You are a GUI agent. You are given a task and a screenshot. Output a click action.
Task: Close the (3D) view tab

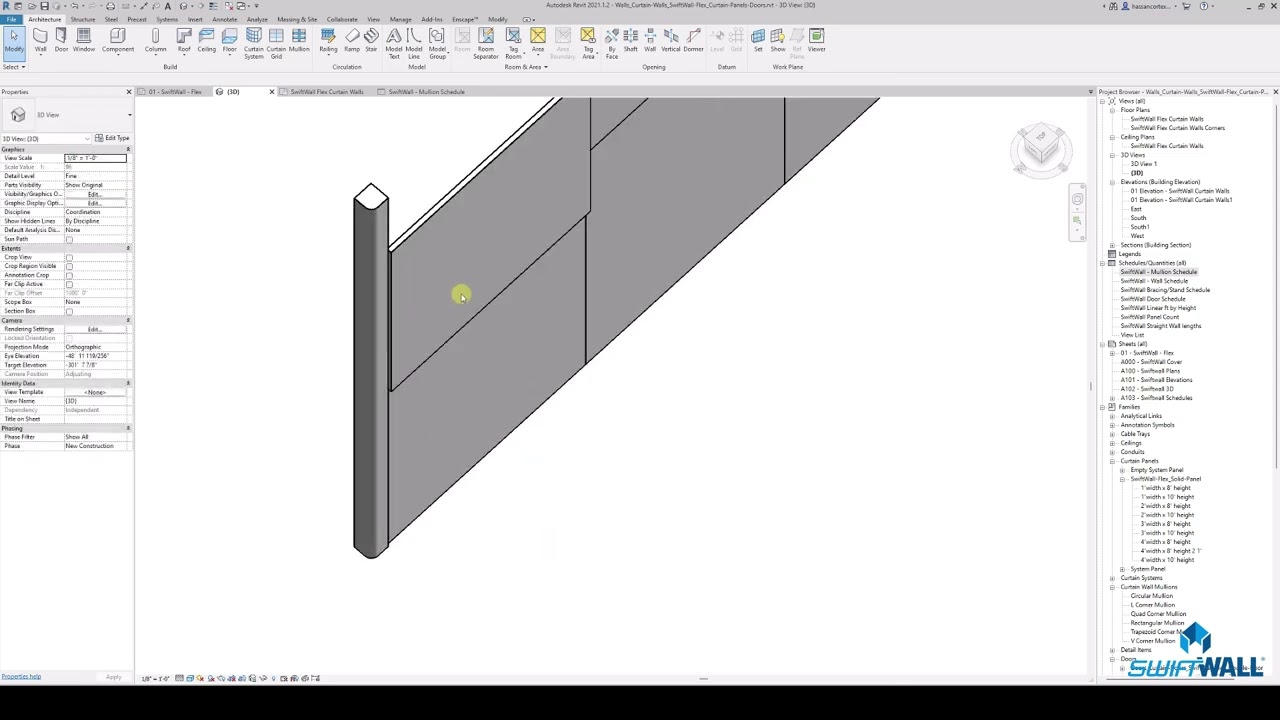click(271, 92)
